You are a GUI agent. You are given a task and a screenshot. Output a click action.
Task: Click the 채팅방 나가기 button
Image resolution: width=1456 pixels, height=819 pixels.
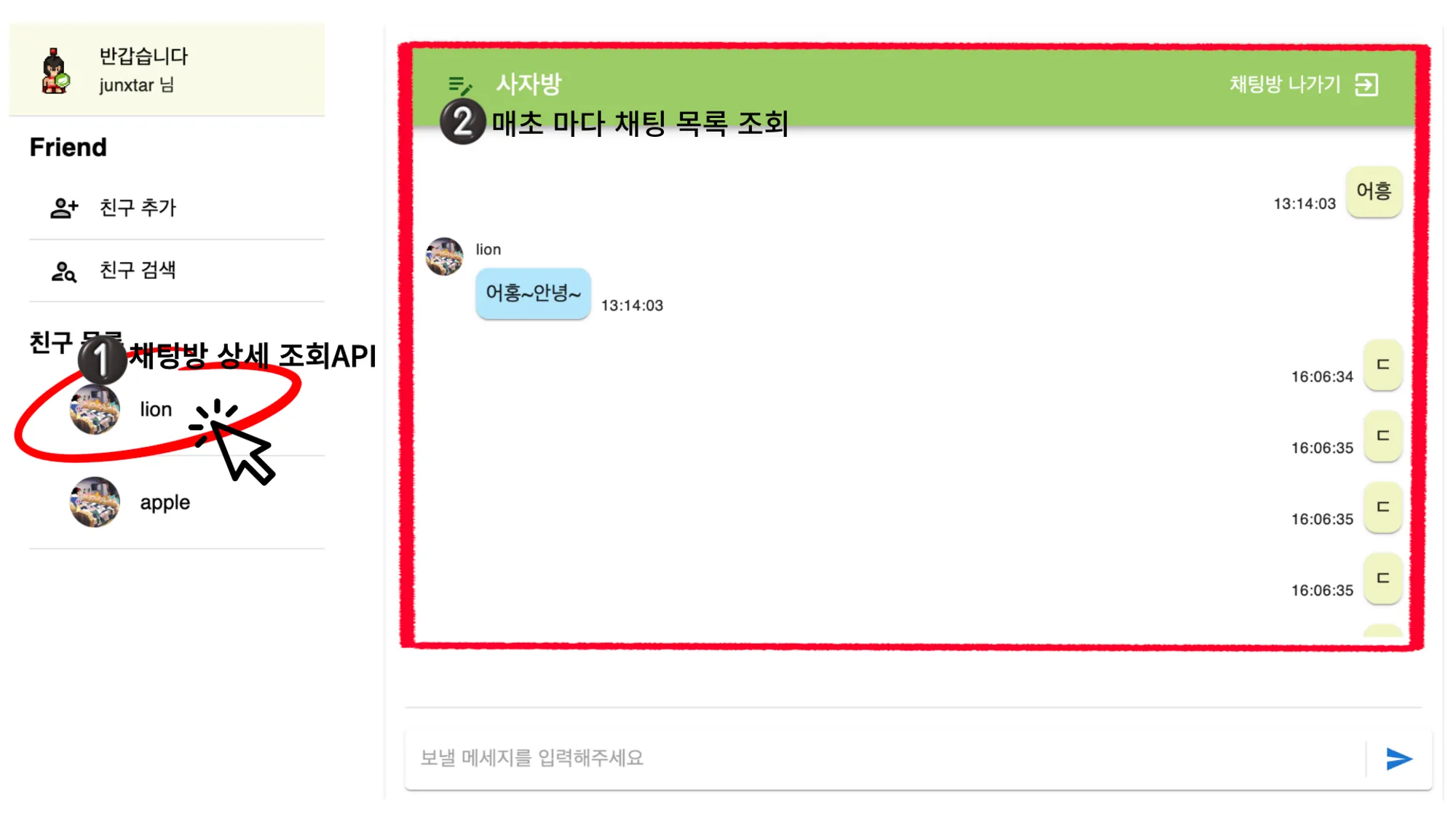tap(1304, 84)
